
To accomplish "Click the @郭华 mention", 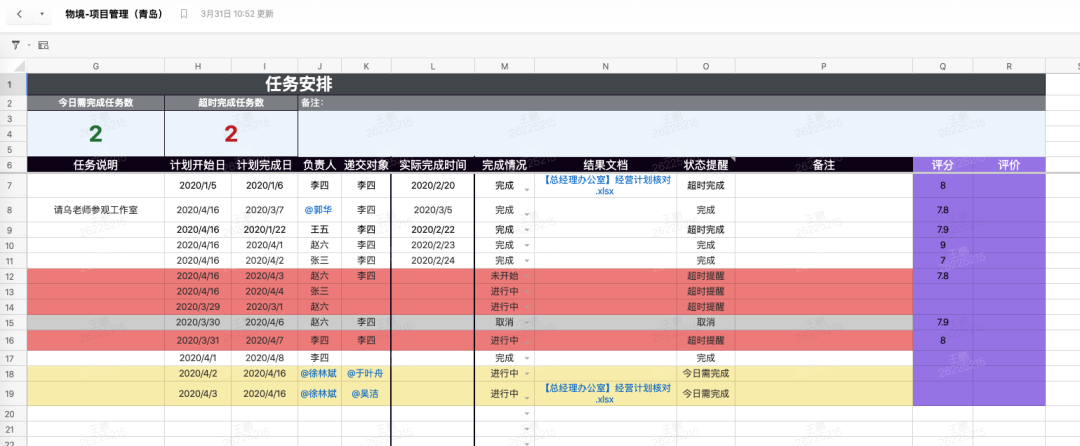I will 319,210.
